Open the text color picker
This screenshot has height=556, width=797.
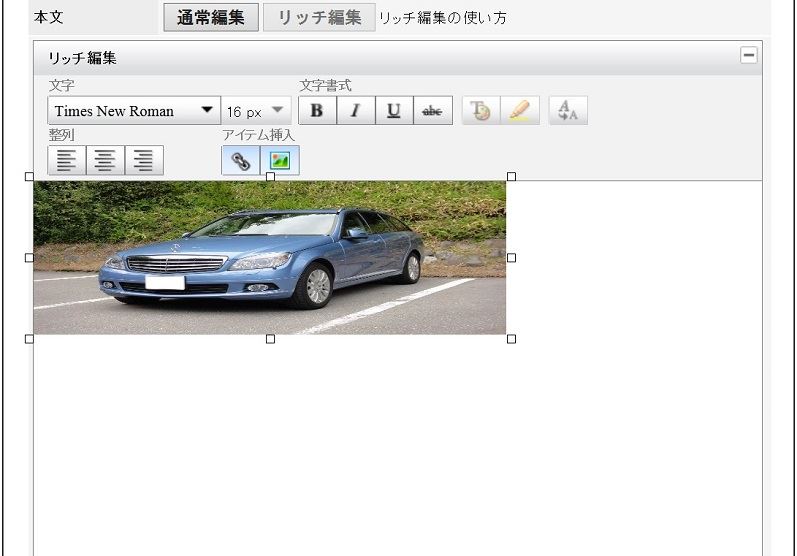pos(481,110)
